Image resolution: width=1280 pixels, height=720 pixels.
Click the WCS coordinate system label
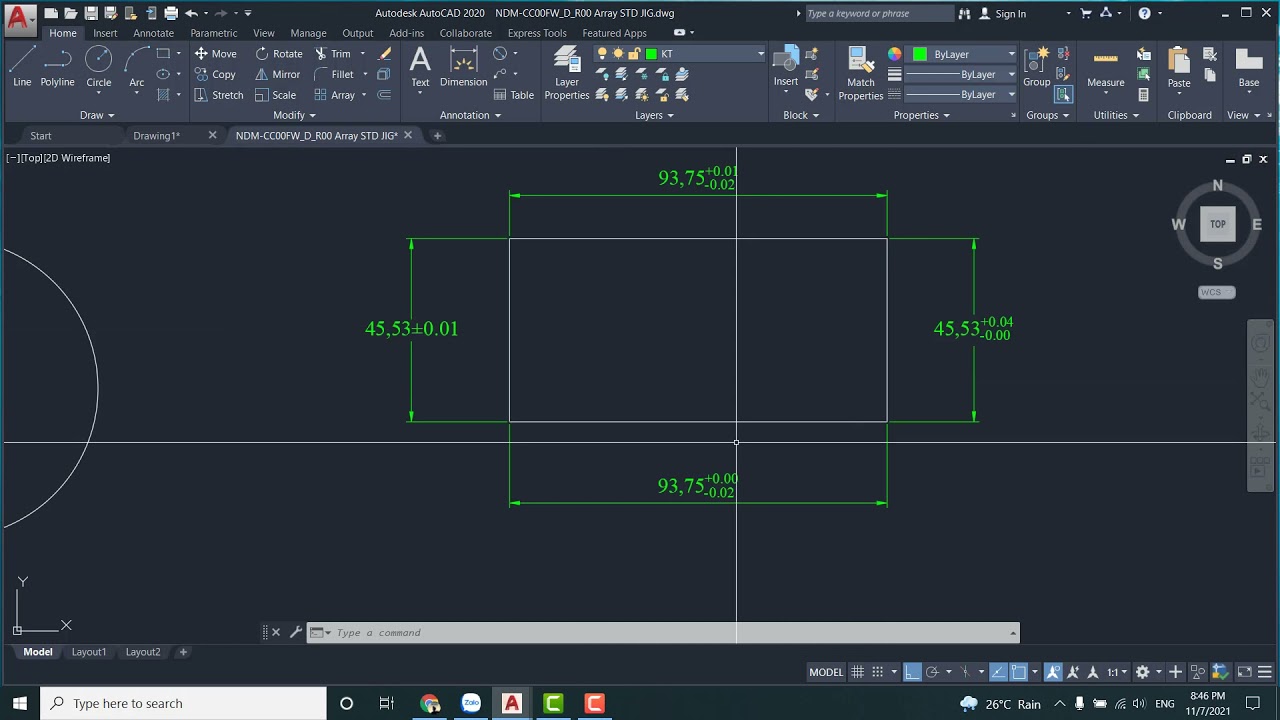[x=1216, y=292]
